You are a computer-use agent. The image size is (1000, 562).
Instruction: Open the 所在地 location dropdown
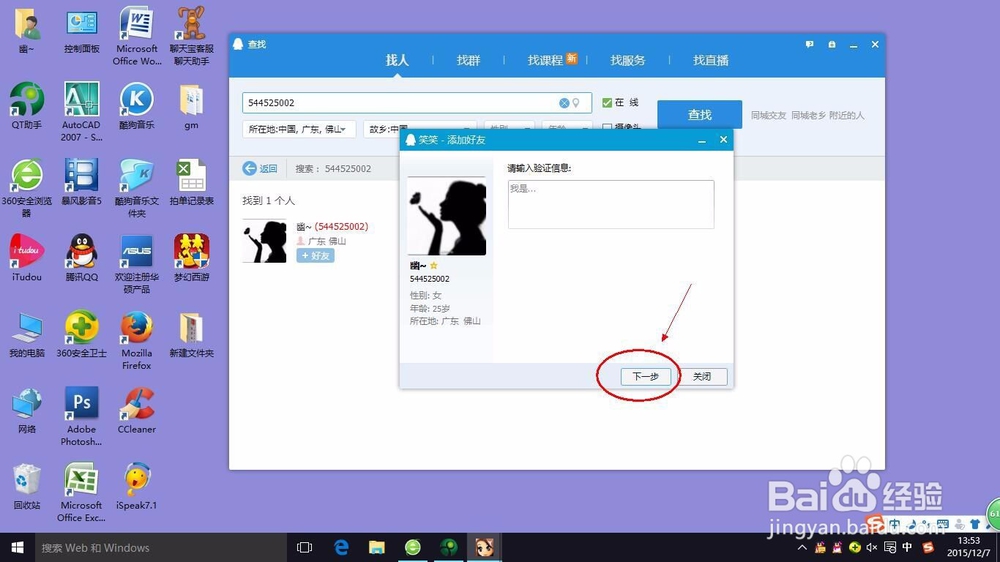point(298,129)
